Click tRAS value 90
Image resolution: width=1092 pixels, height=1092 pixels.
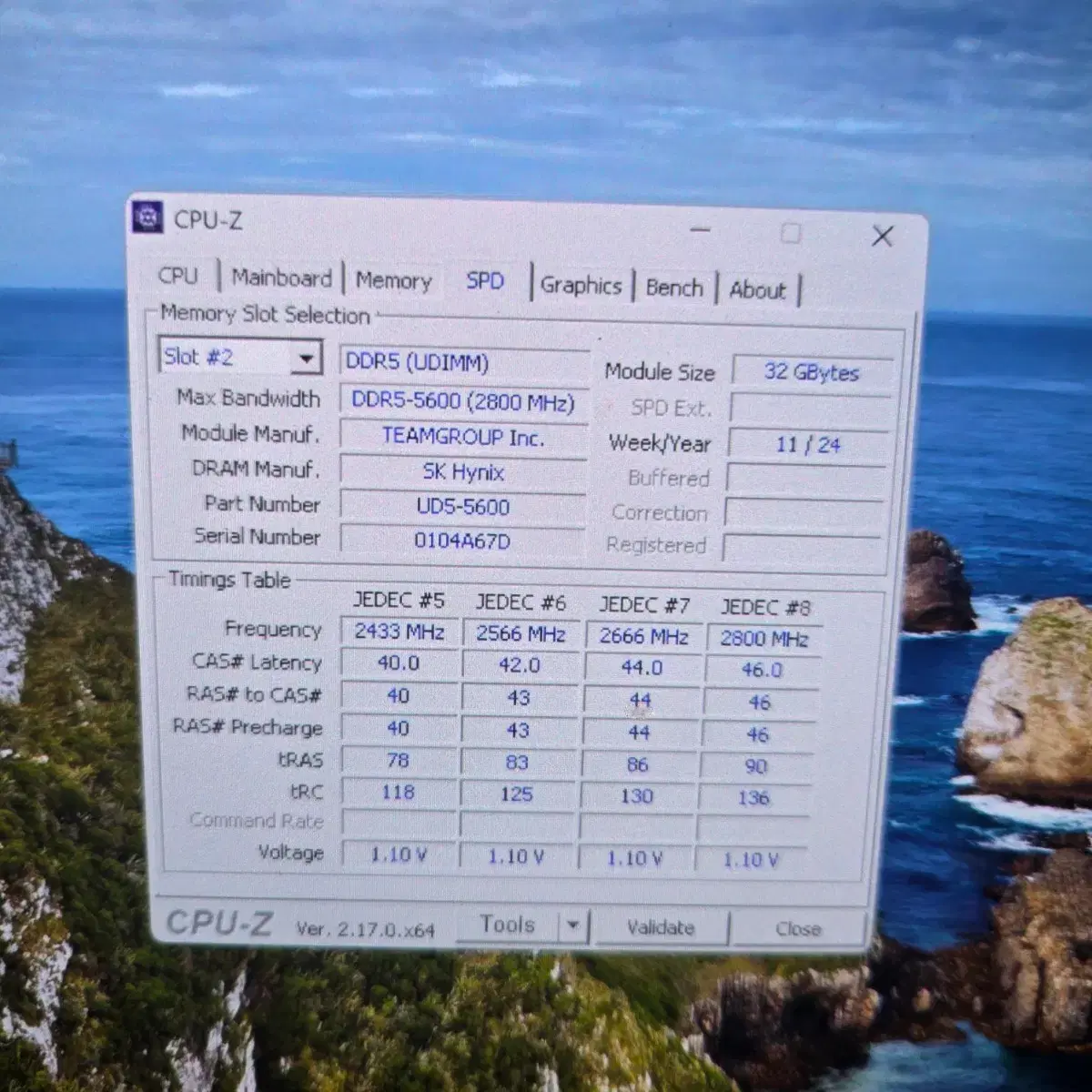(756, 767)
